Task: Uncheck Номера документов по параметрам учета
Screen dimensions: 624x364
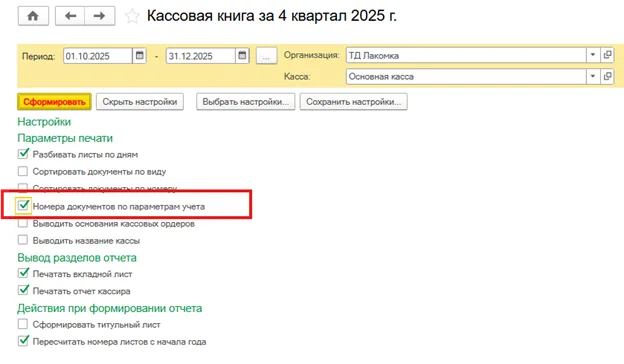Action: [23, 206]
